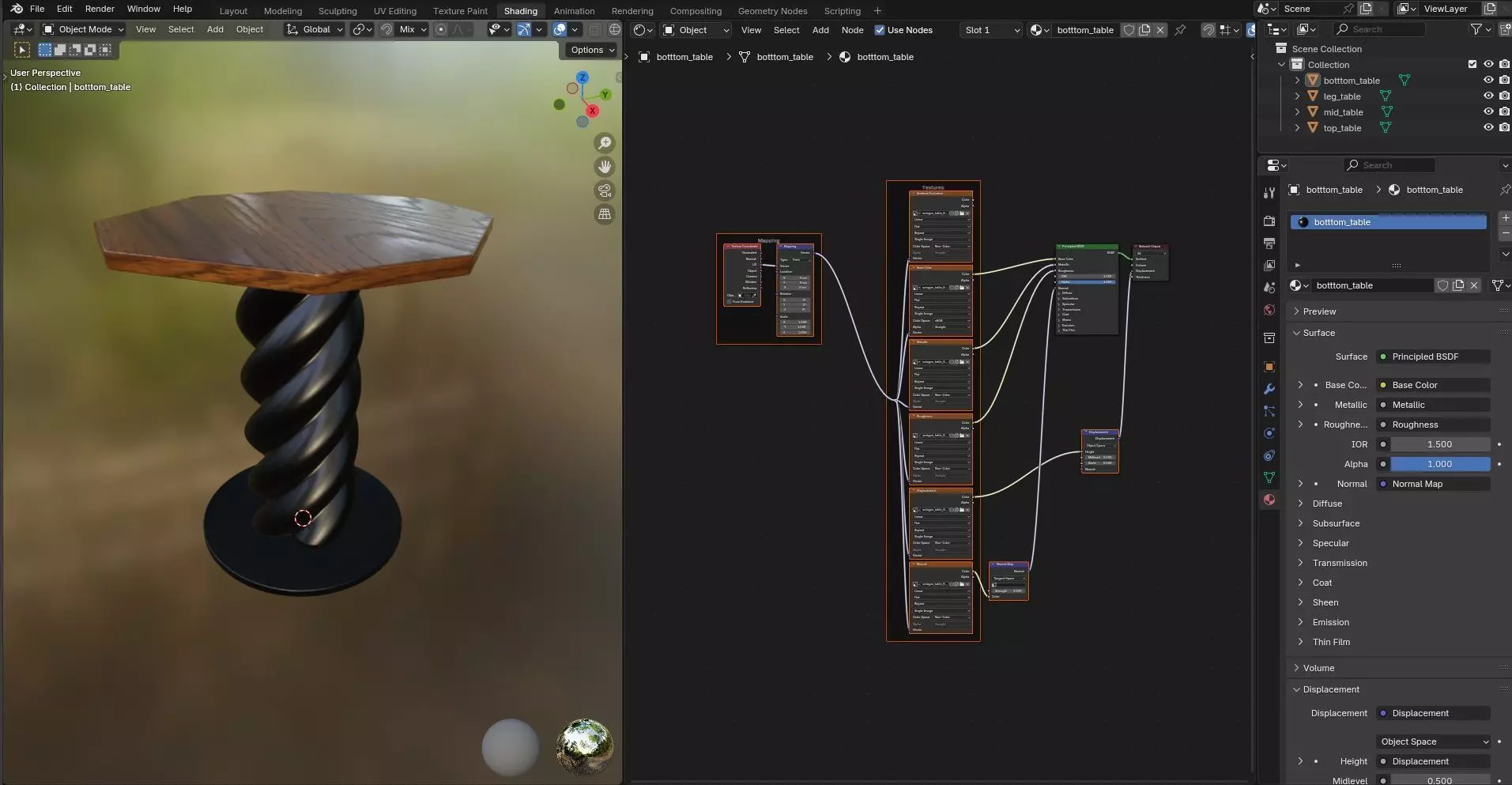Open the Render properties tab icon

(1269, 221)
